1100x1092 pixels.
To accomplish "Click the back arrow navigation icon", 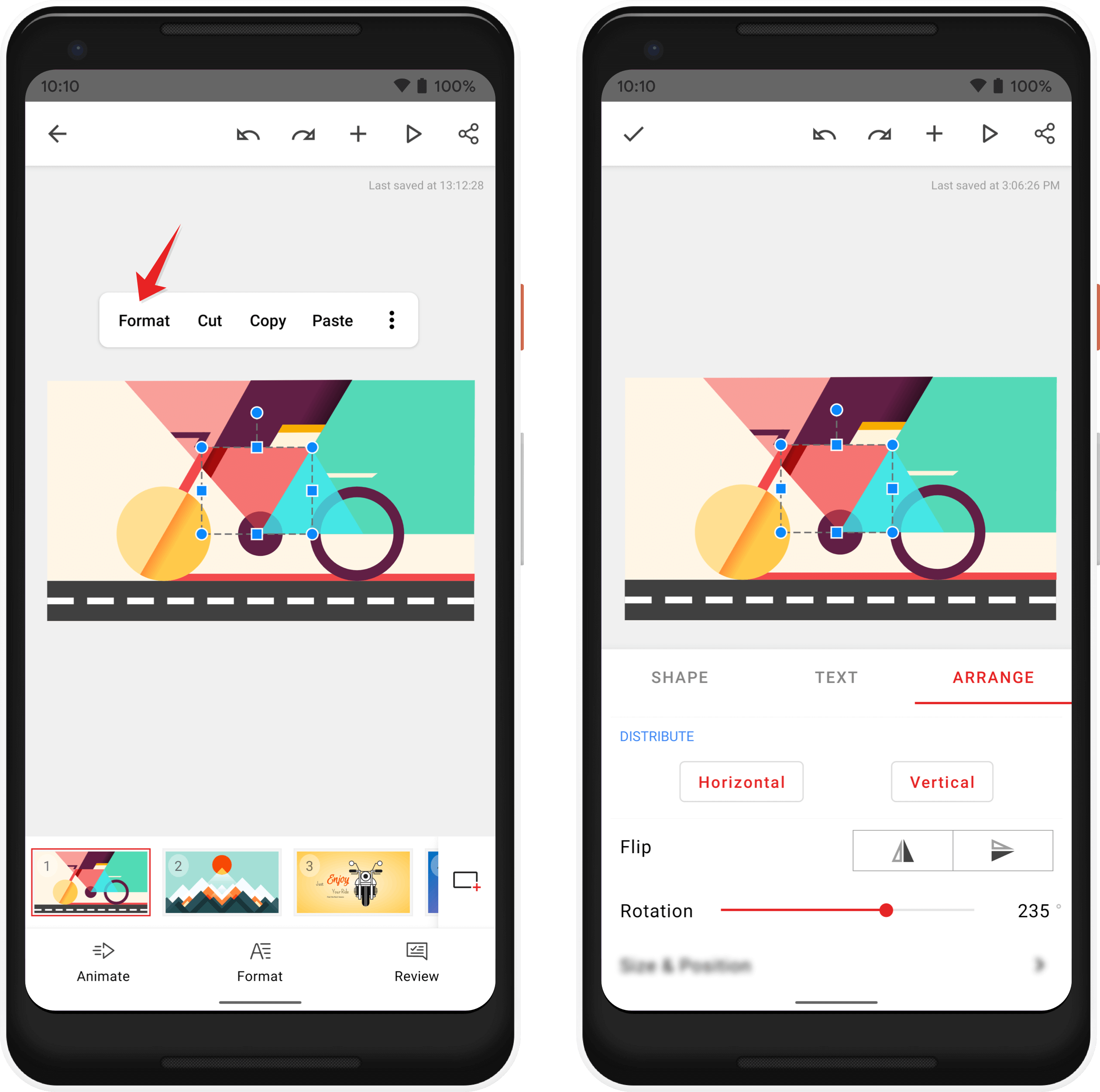I will click(57, 133).
